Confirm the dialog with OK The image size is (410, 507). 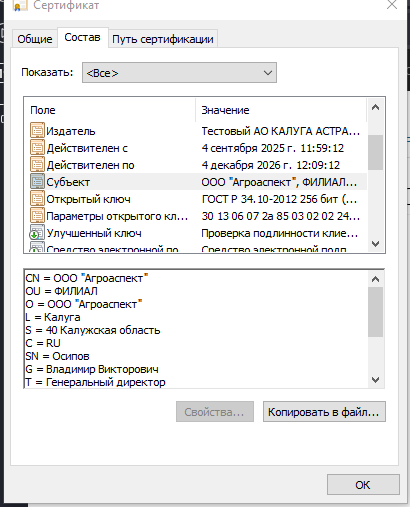(363, 485)
